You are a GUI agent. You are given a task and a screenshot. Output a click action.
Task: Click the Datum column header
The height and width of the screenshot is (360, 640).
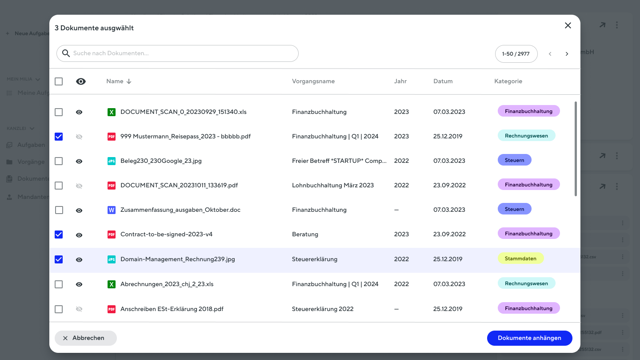(443, 81)
